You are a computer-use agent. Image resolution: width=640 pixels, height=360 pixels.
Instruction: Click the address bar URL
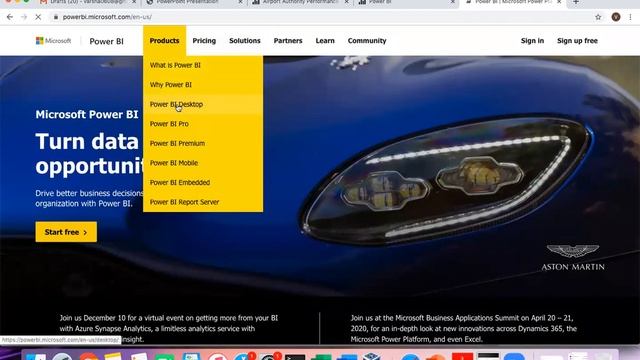pyautogui.click(x=107, y=17)
